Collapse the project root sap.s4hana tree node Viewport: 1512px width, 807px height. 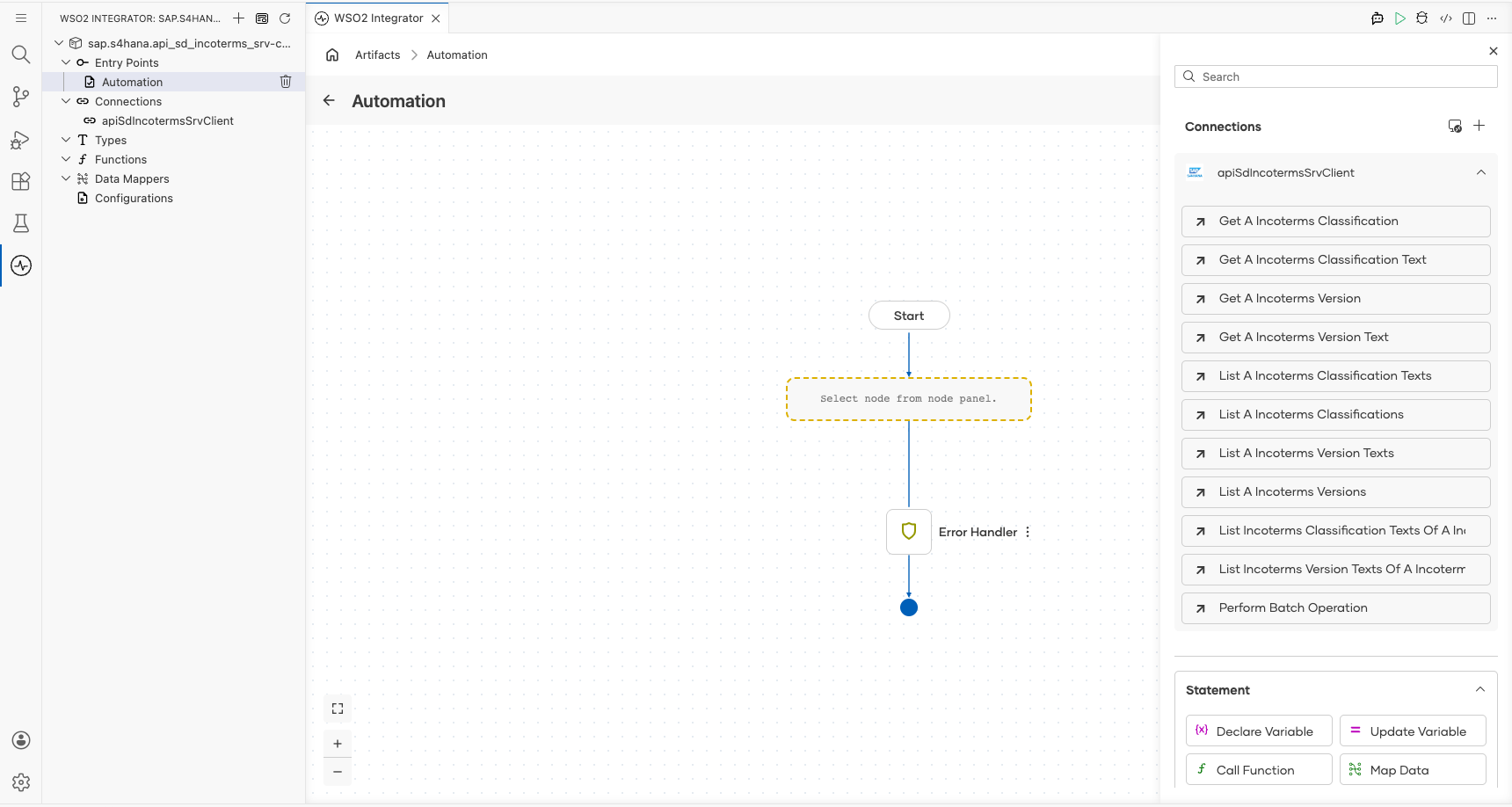click(x=59, y=43)
